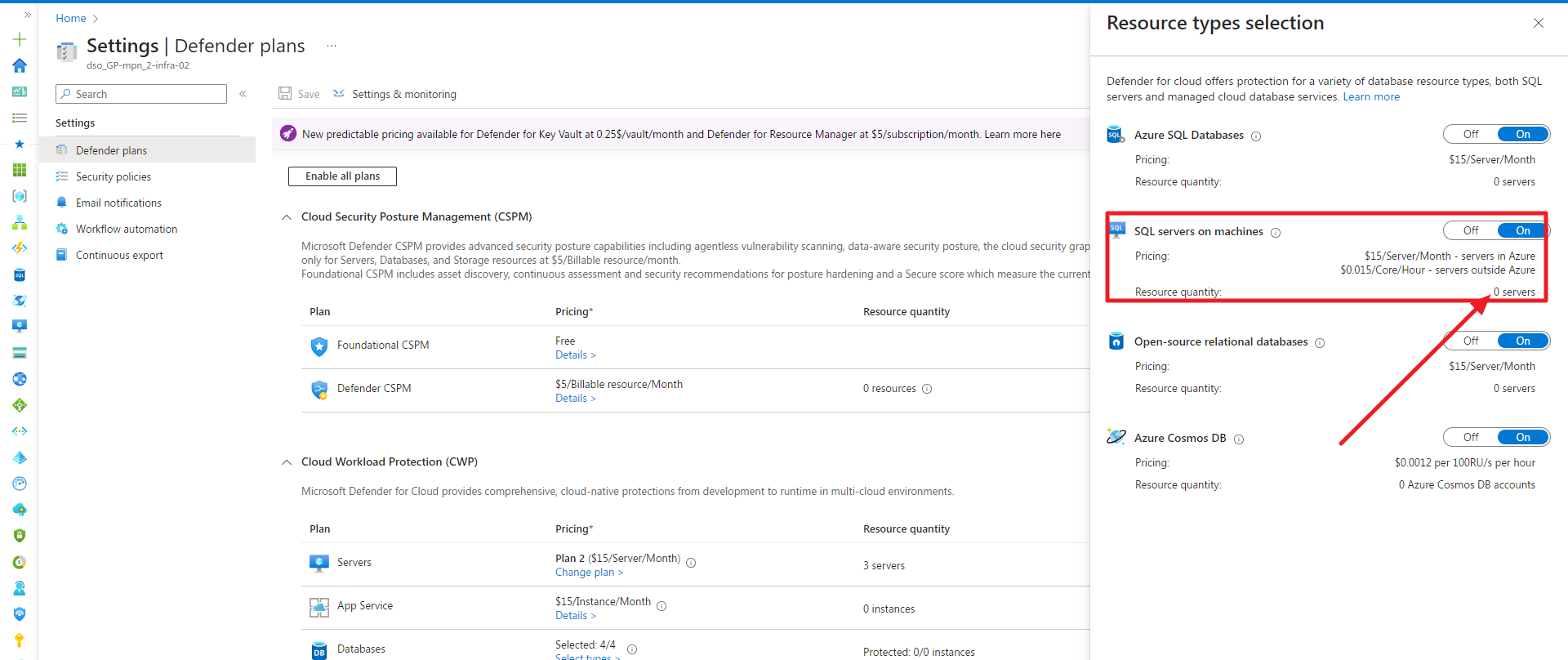Click Enable all plans button

point(342,176)
